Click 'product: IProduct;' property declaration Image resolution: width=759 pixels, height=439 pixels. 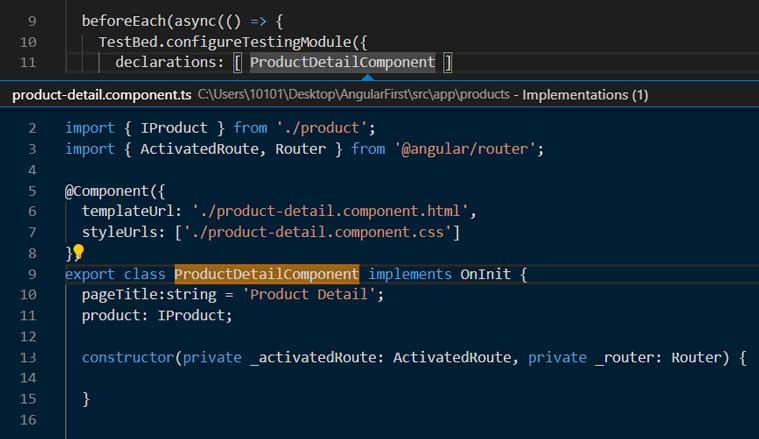(x=157, y=315)
